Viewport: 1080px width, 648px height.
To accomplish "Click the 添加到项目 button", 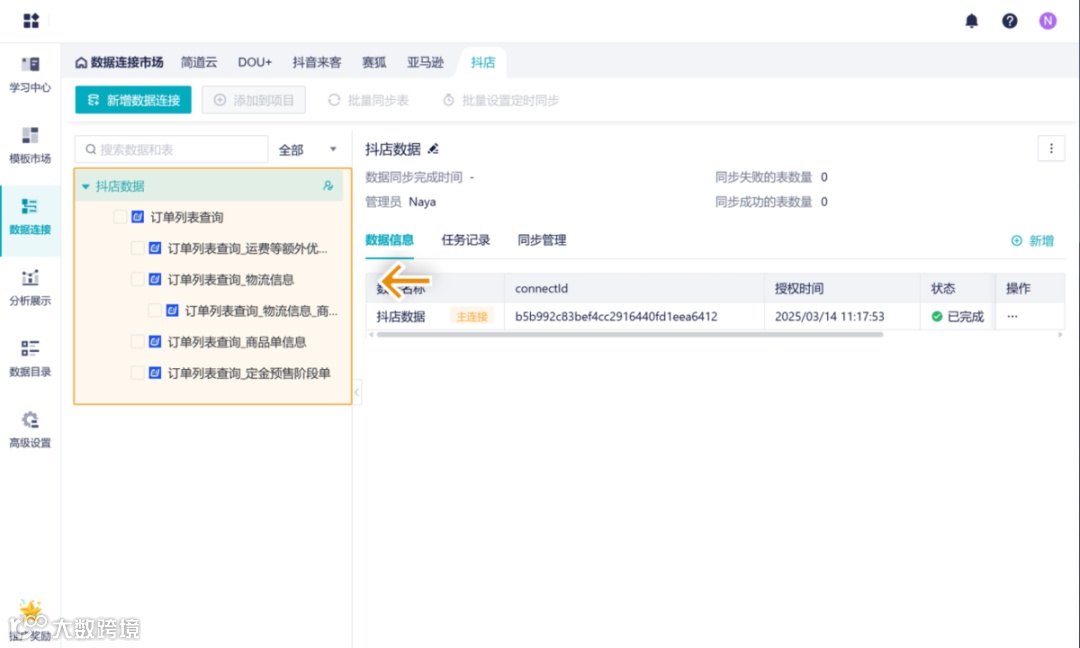I will coord(253,100).
